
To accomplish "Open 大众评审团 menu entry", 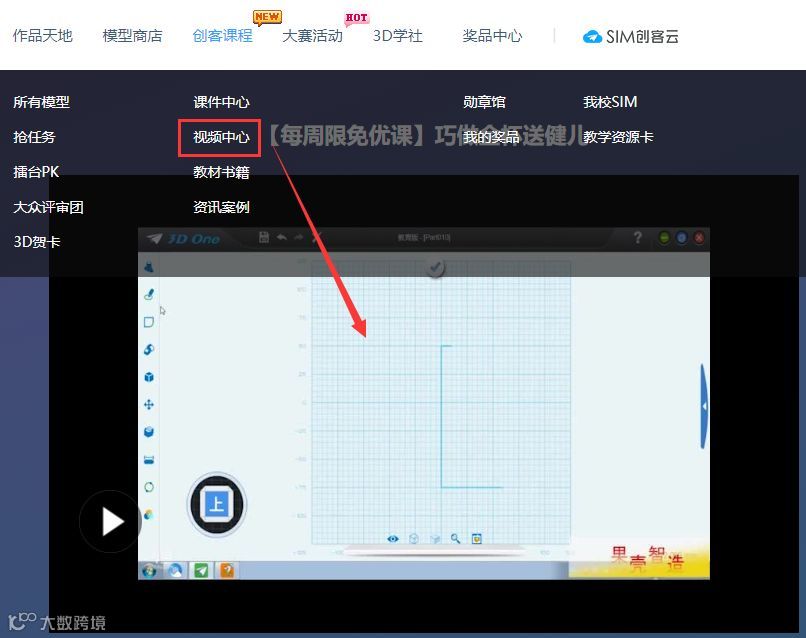I will [x=48, y=207].
